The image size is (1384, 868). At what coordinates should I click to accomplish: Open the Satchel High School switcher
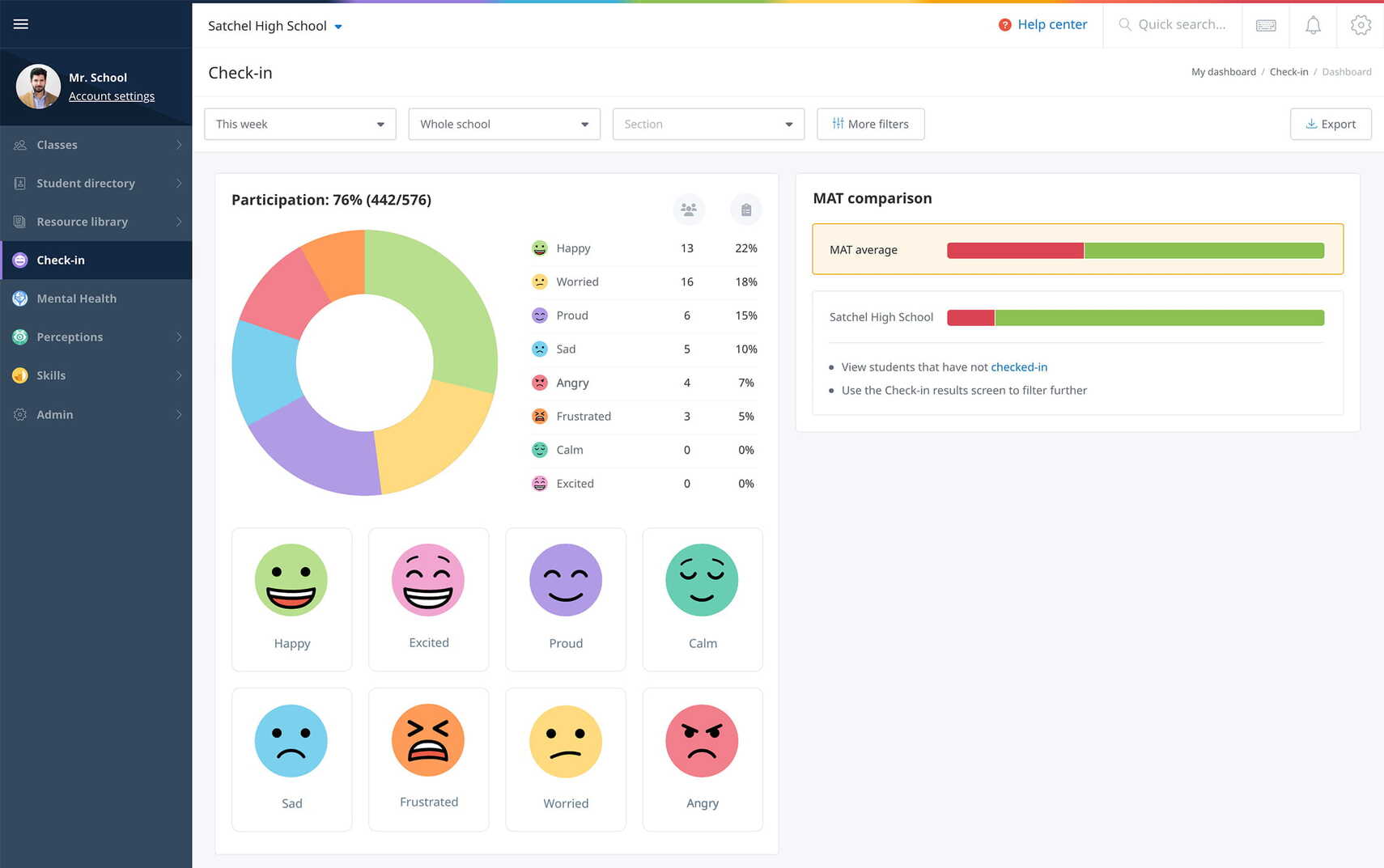[275, 26]
